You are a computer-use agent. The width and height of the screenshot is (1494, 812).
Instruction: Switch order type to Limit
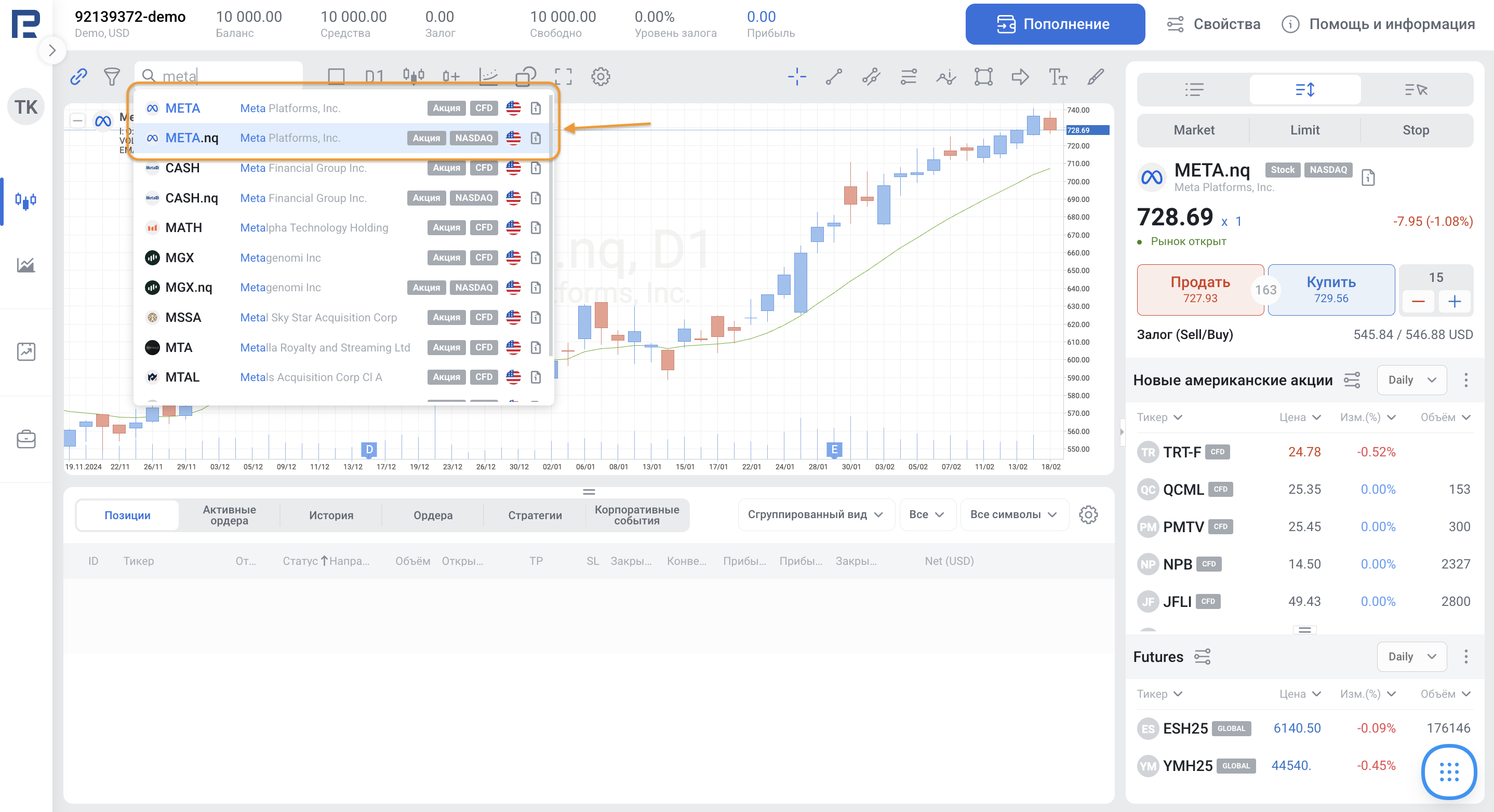click(1304, 130)
